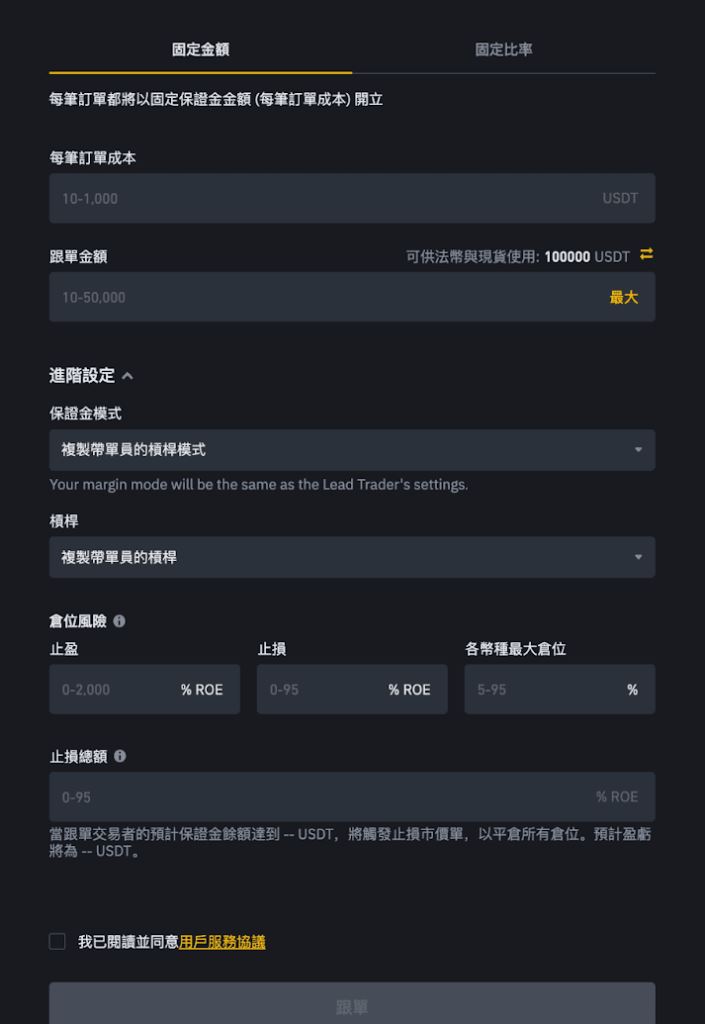The width and height of the screenshot is (705, 1024).
Task: Open the 槓桿 leverage dropdown
Action: tap(352, 557)
